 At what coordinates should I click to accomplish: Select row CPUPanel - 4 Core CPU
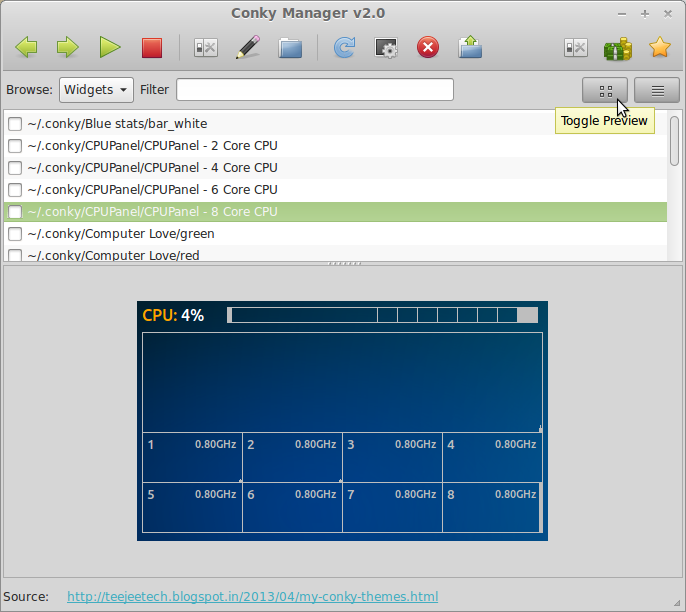[x=335, y=168]
